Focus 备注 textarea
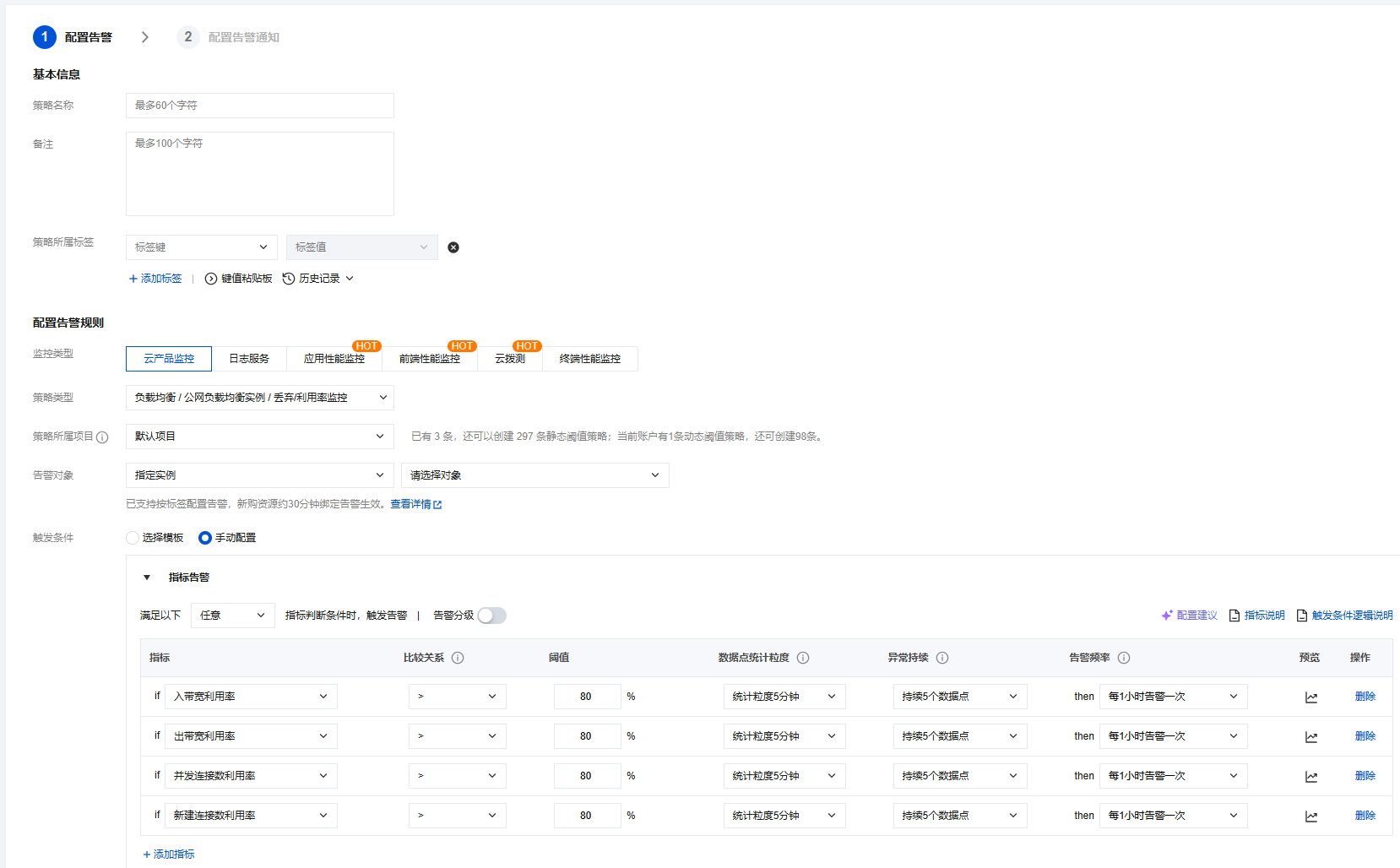The height and width of the screenshot is (868, 1400). (x=260, y=174)
